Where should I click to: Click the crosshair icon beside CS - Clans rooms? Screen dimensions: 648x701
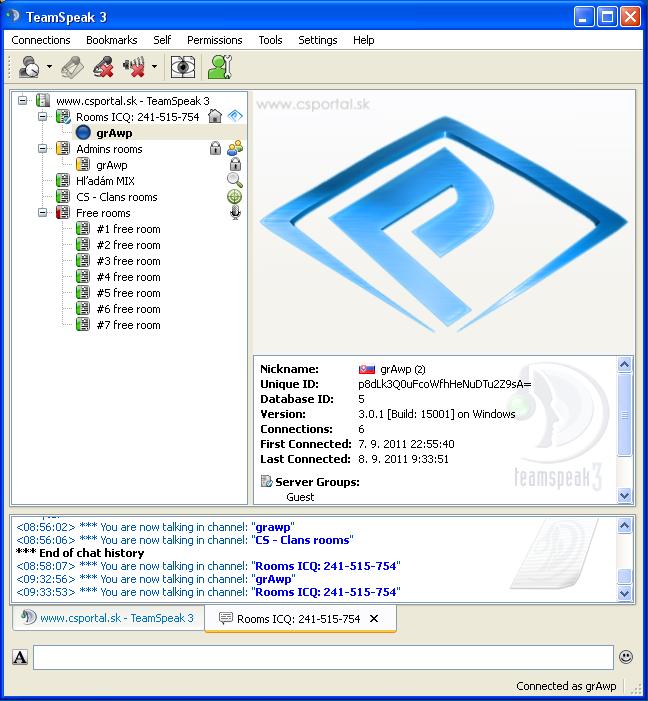(x=235, y=197)
